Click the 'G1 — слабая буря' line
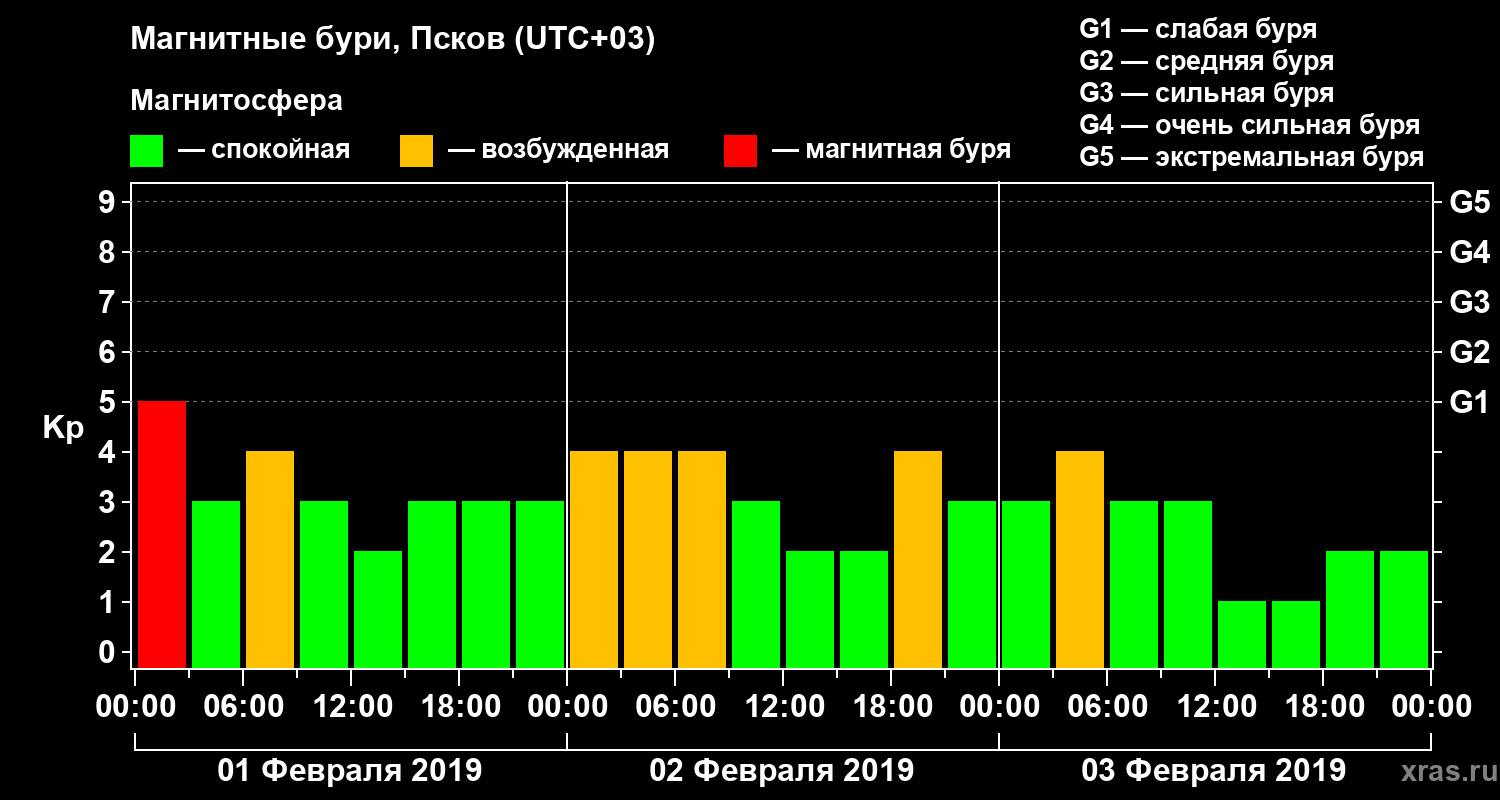 tap(1198, 29)
